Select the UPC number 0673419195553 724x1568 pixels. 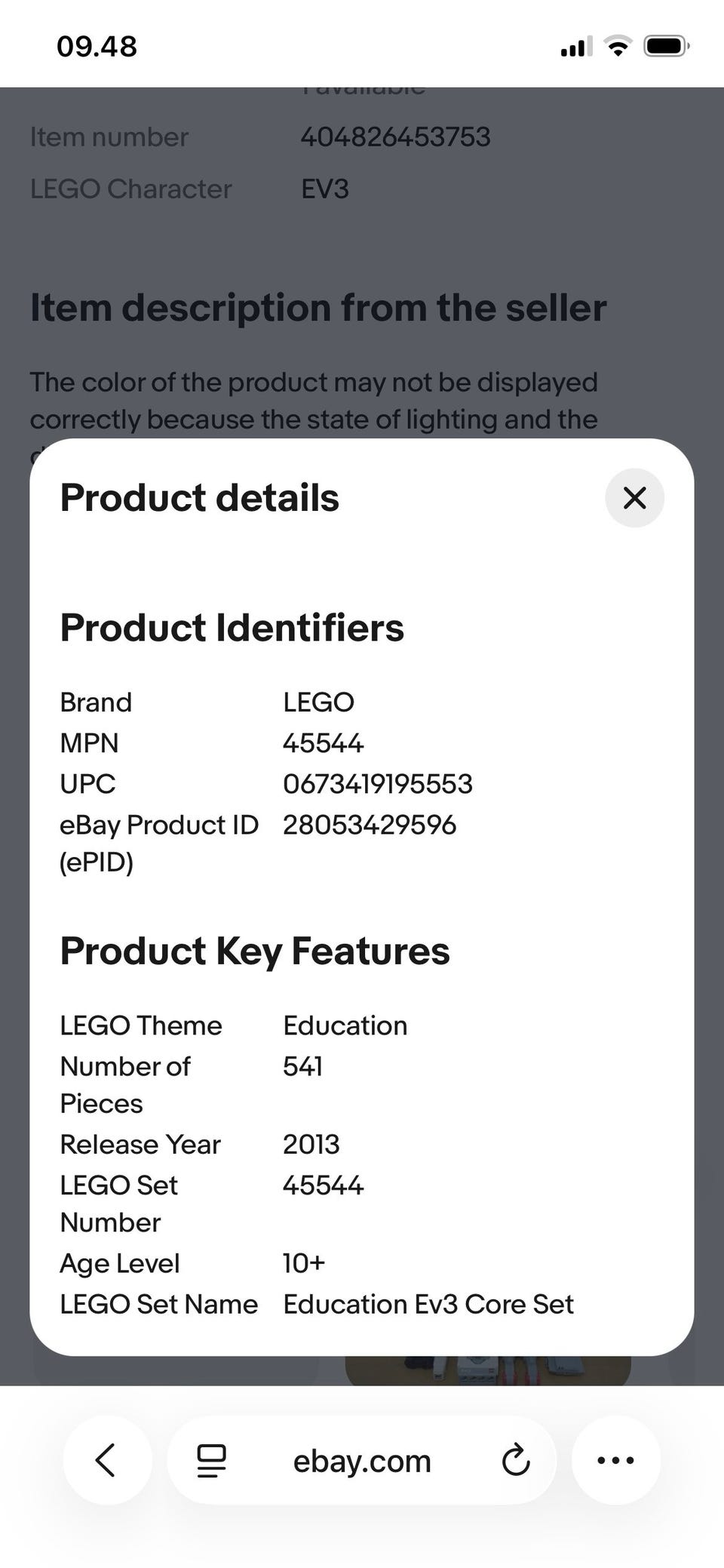[377, 784]
